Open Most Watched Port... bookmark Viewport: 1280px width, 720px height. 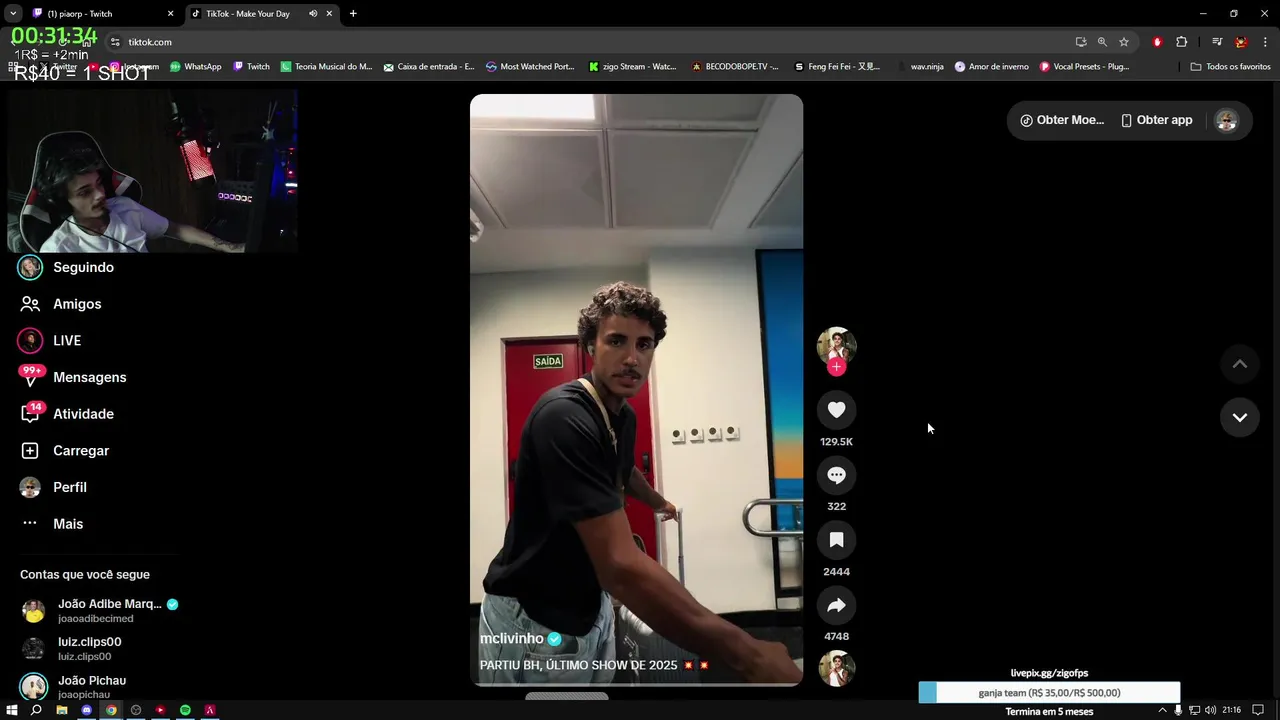[531, 67]
